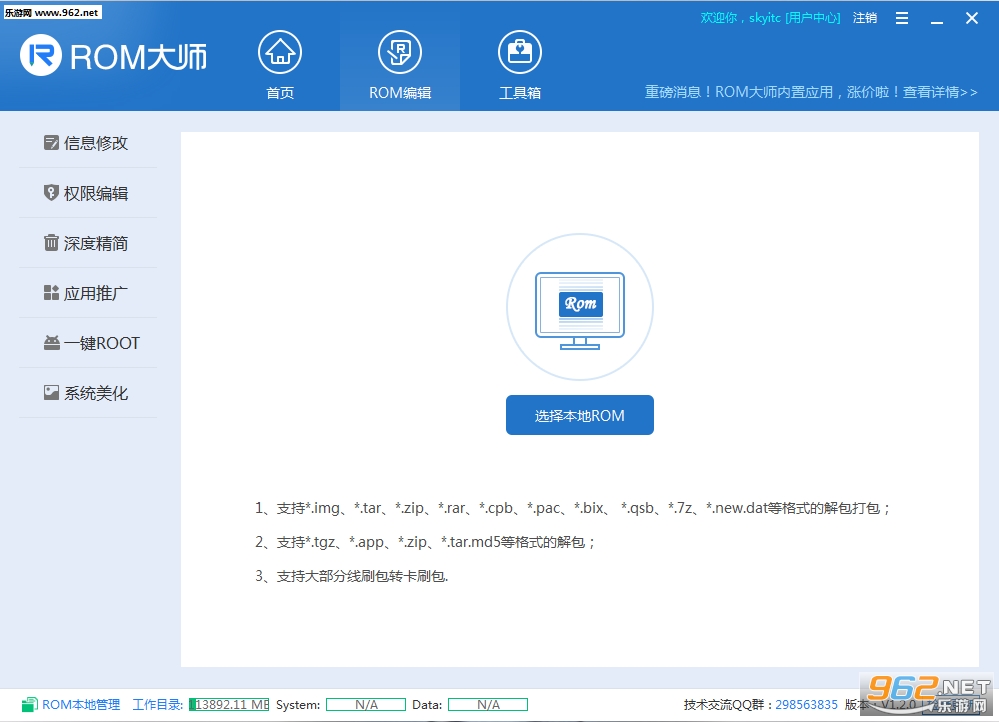Screen dimensions: 999x722
Task: Click the 一键ROOT android icon
Action: point(51,343)
